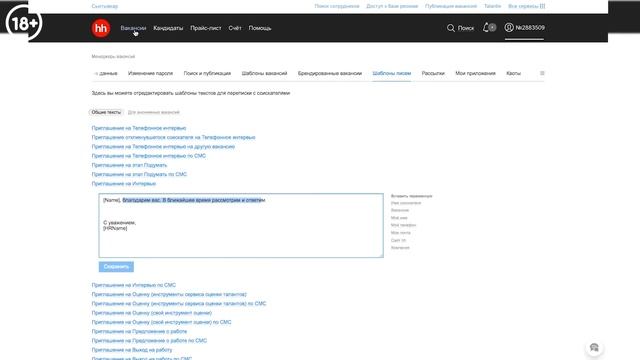
Task: Click the Сохранить button
Action: click(116, 267)
